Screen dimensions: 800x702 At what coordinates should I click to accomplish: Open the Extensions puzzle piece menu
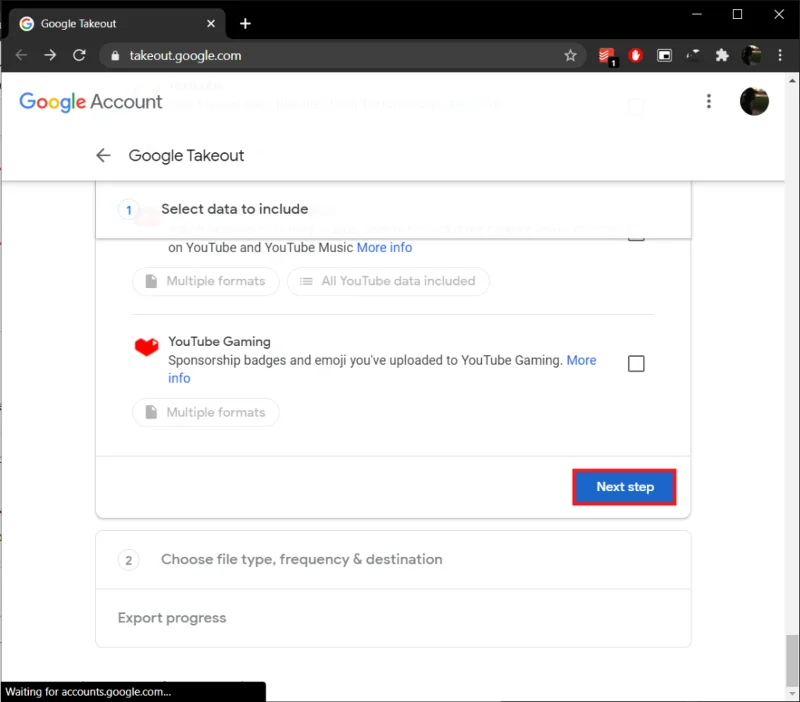pos(722,55)
